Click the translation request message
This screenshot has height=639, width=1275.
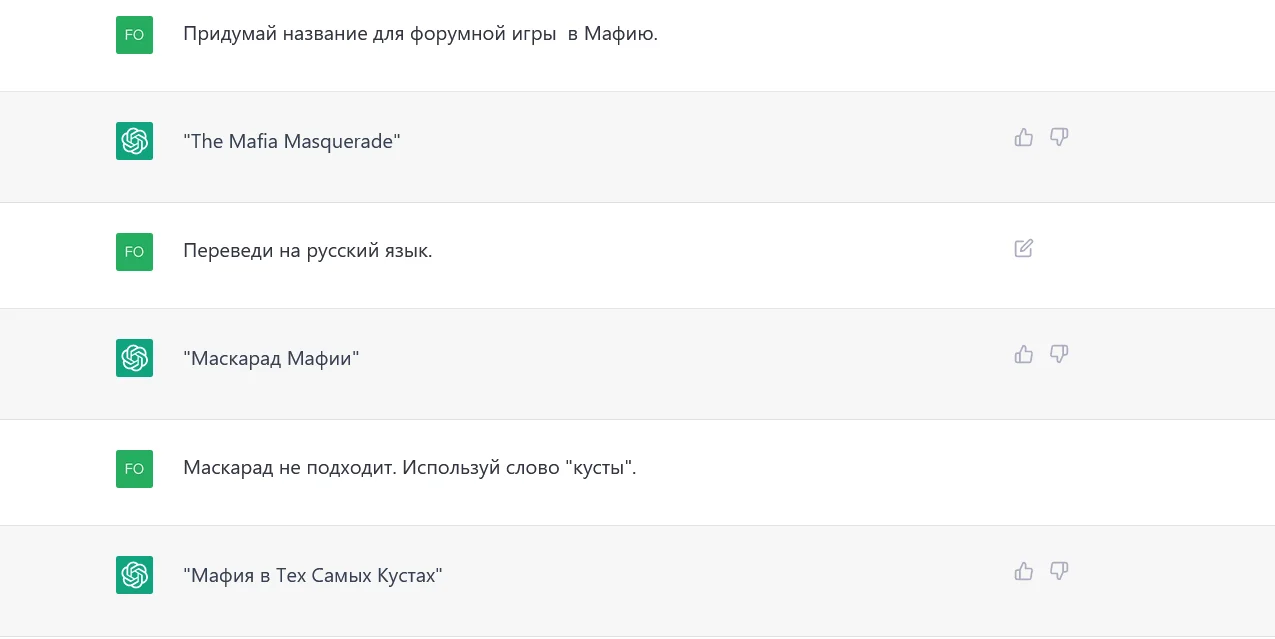[x=307, y=251]
